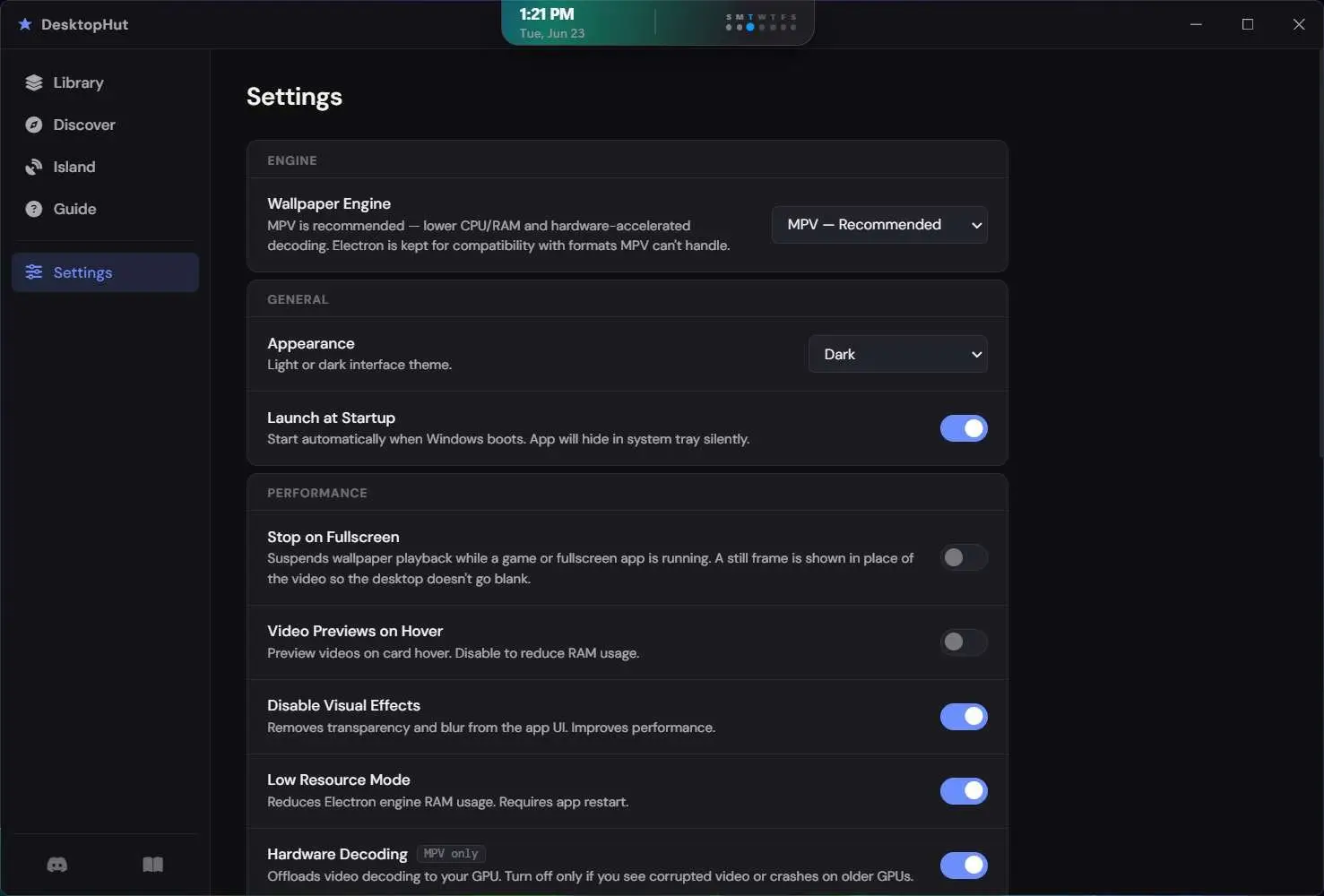Turn off Launch at Startup
The image size is (1324, 896).
point(964,428)
